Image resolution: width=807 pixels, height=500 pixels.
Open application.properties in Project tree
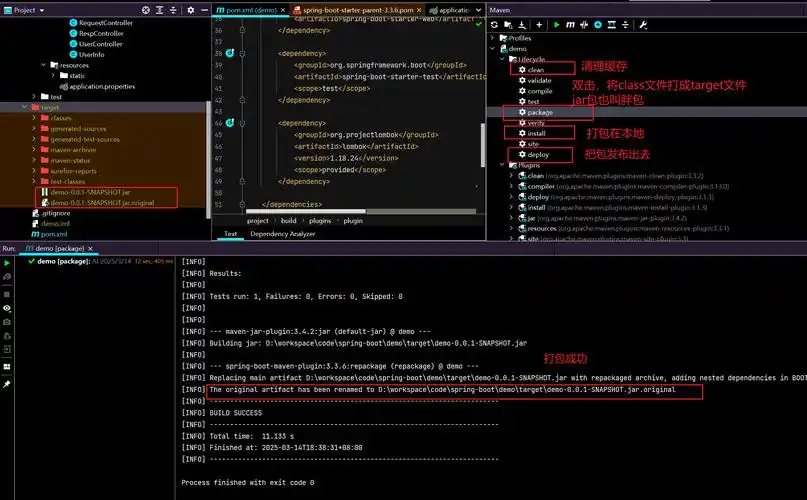tap(102, 86)
